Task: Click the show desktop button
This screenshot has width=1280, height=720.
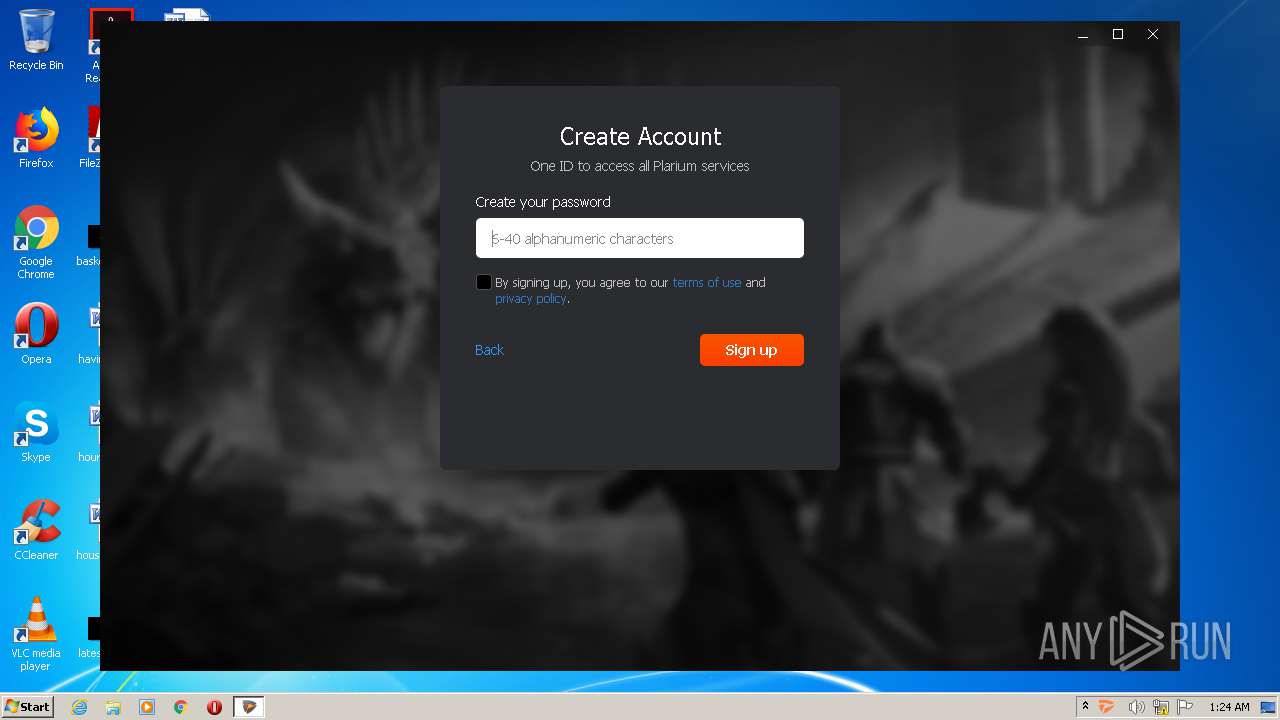Action: [1269, 707]
